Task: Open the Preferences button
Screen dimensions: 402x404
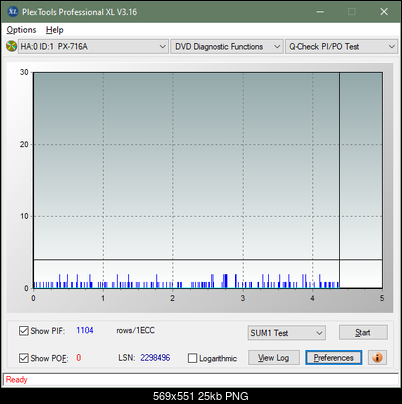Action: pyautogui.click(x=333, y=358)
